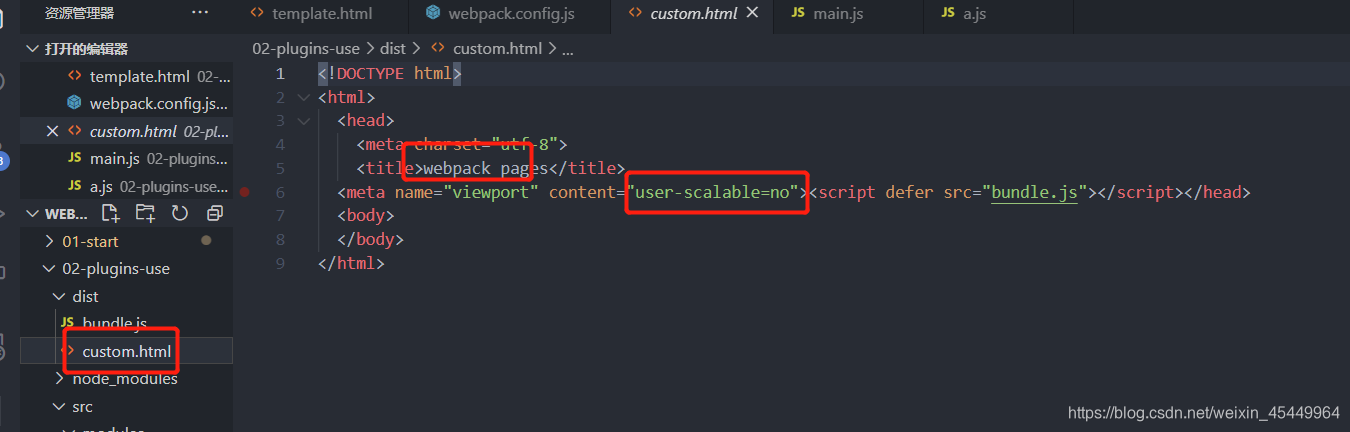Open Explorer views and more actions menu
The height and width of the screenshot is (432, 1350).
[x=200, y=13]
